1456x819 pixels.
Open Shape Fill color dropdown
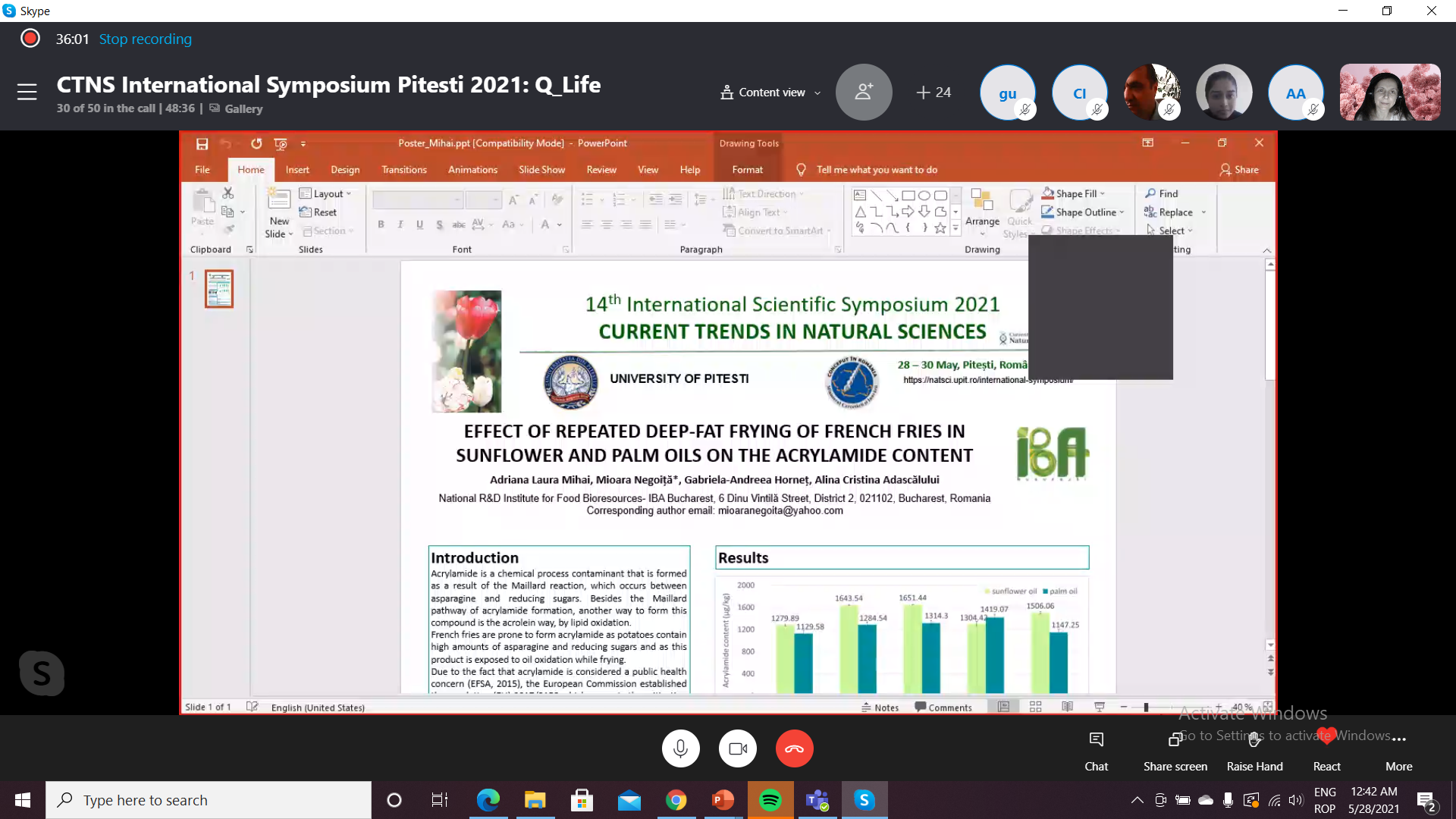coord(1074,194)
